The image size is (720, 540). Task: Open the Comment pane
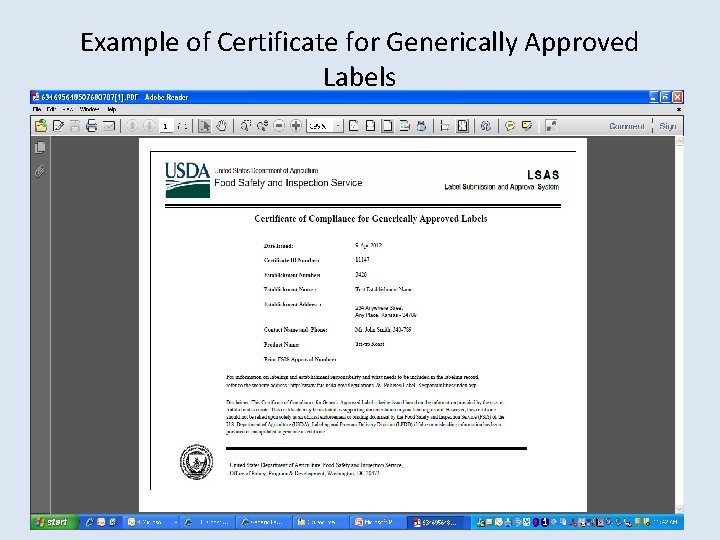(x=626, y=126)
